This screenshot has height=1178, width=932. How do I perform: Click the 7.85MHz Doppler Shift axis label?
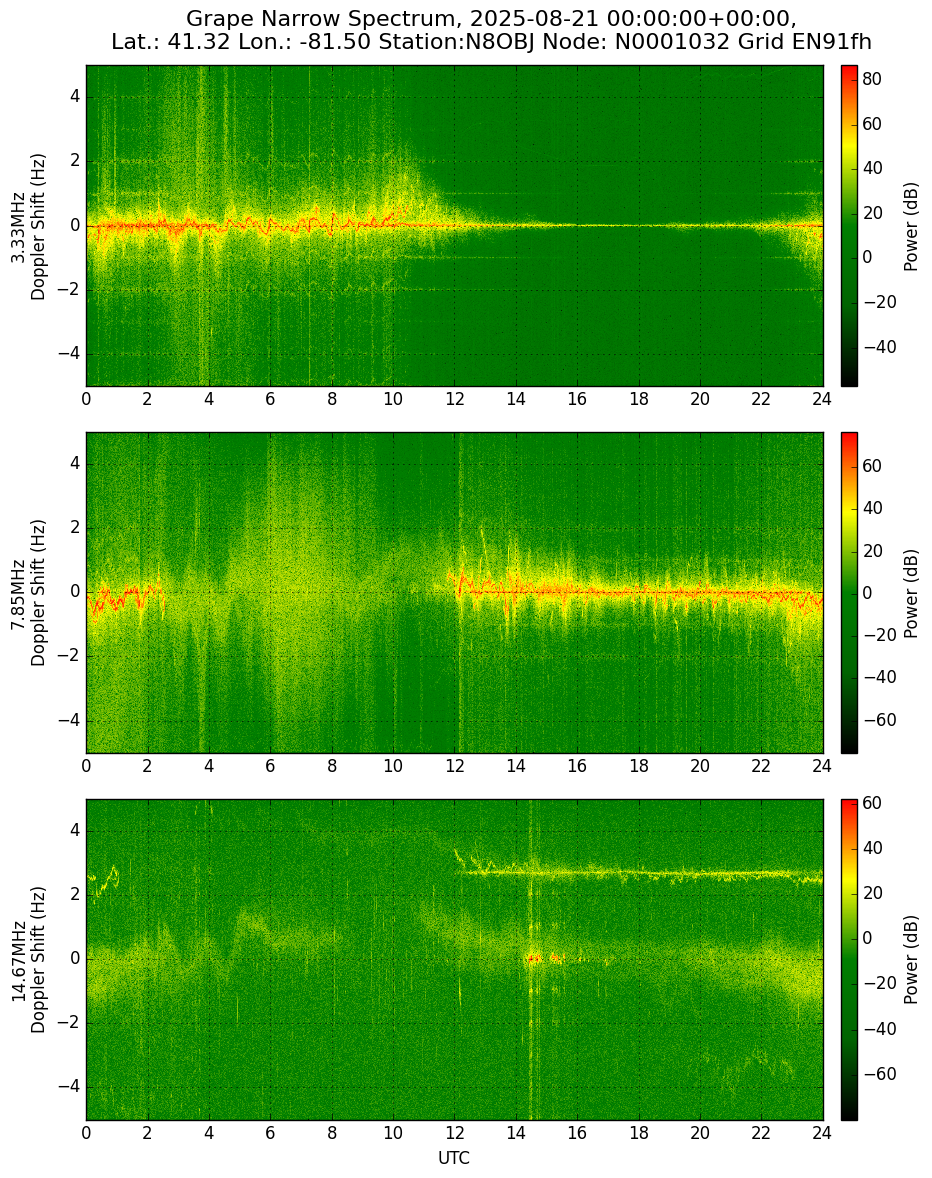tap(29, 593)
